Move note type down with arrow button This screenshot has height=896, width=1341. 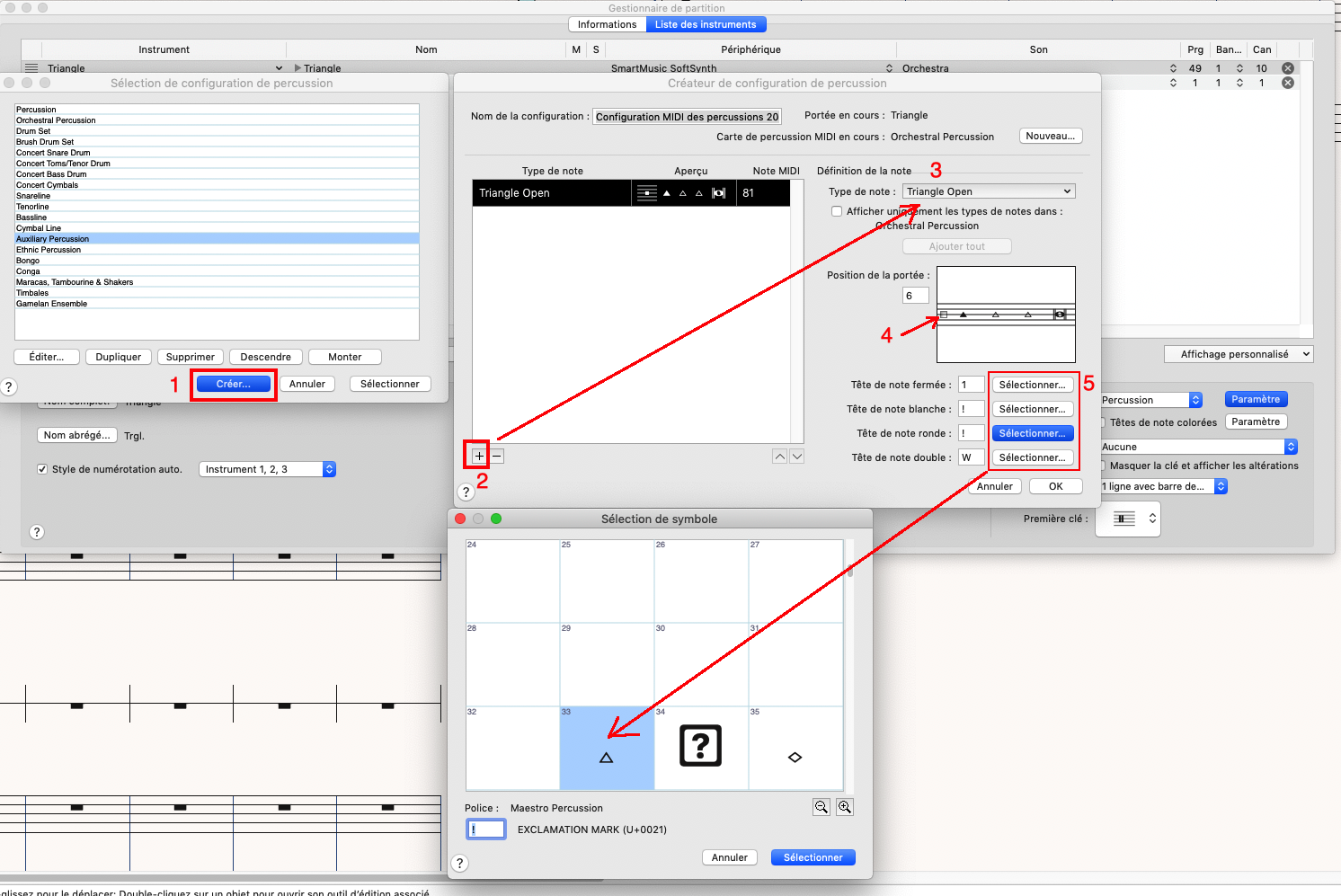796,457
